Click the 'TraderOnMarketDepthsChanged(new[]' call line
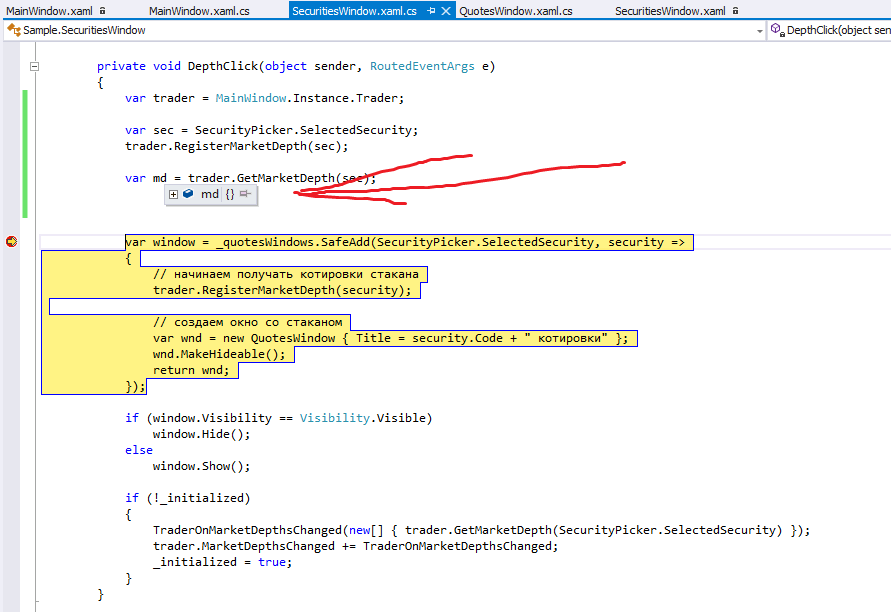This screenshot has width=891, height=612. tap(481, 530)
